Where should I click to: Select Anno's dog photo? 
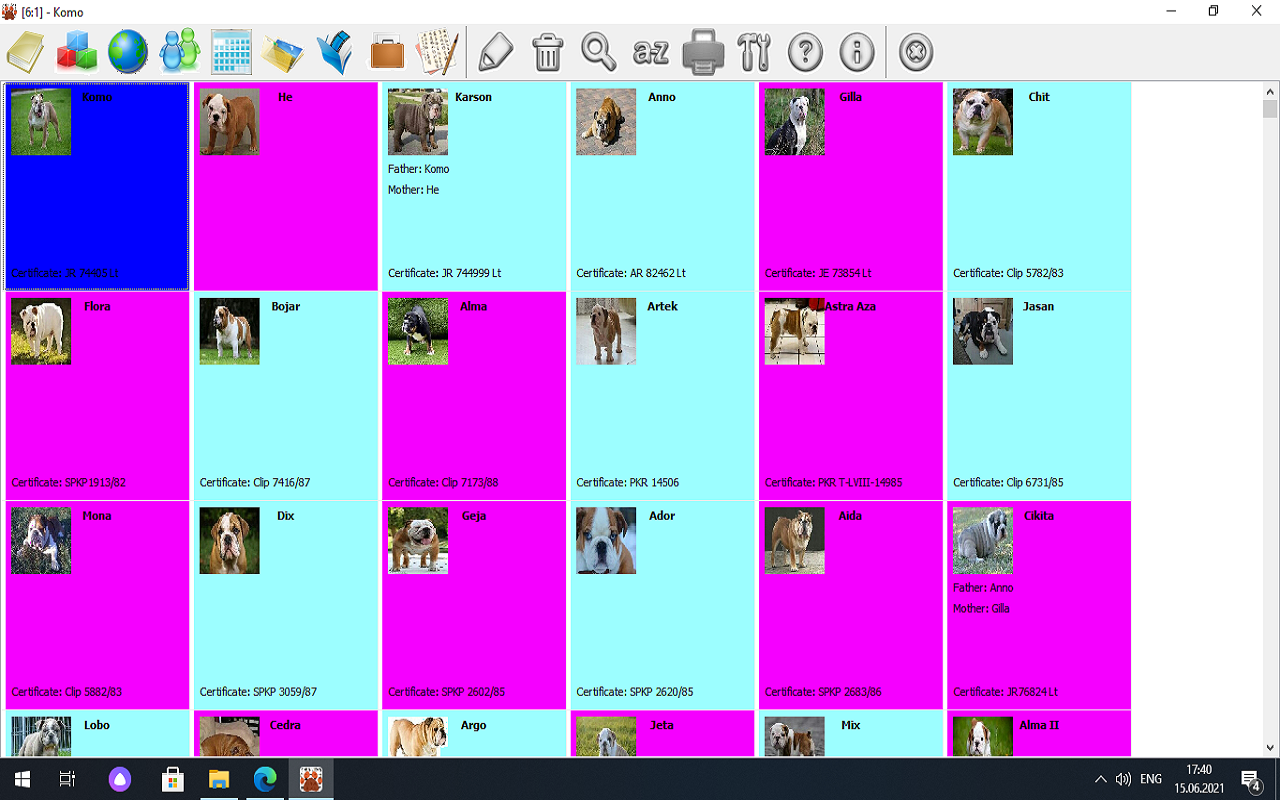pyautogui.click(x=606, y=122)
